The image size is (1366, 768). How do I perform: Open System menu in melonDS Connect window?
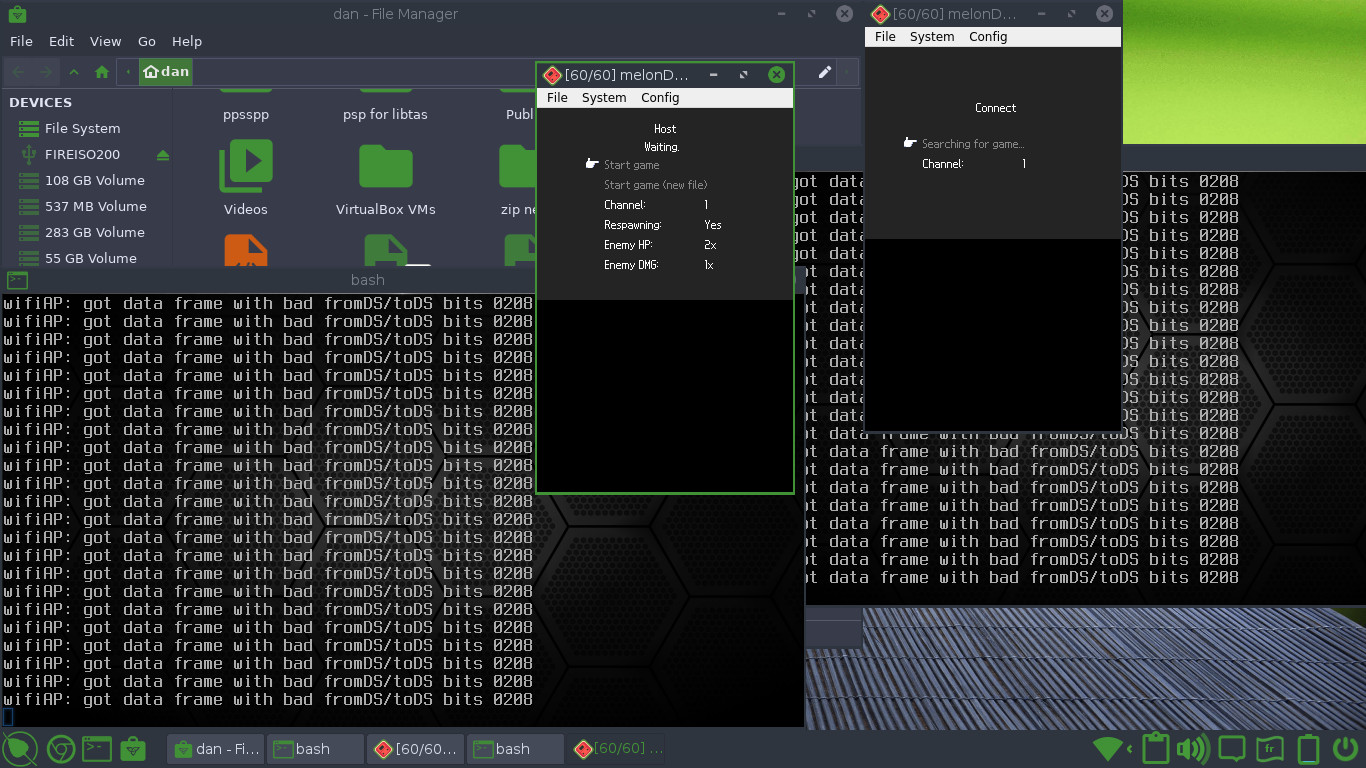932,36
